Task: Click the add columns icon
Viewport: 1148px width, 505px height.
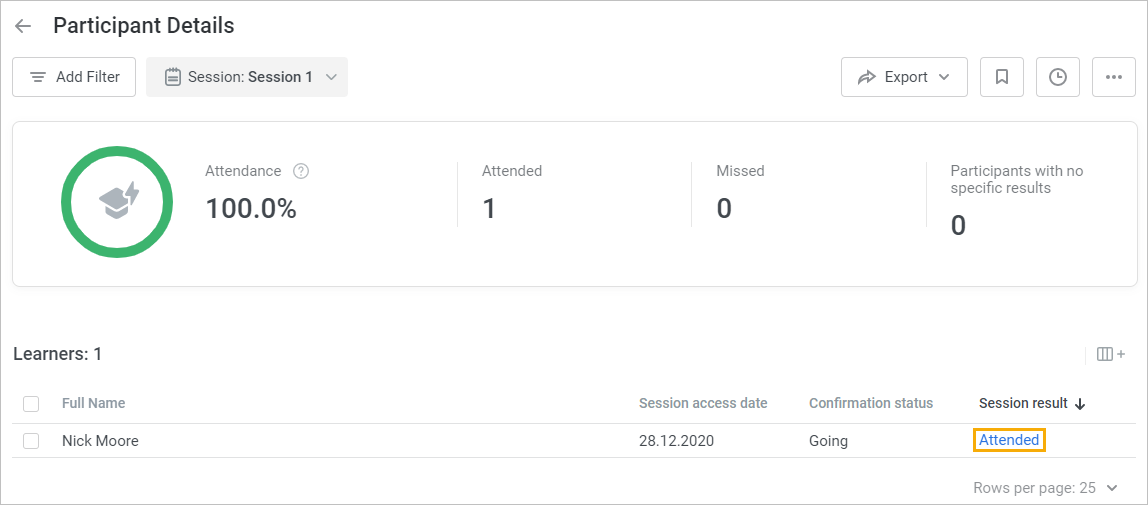Action: 1110,354
